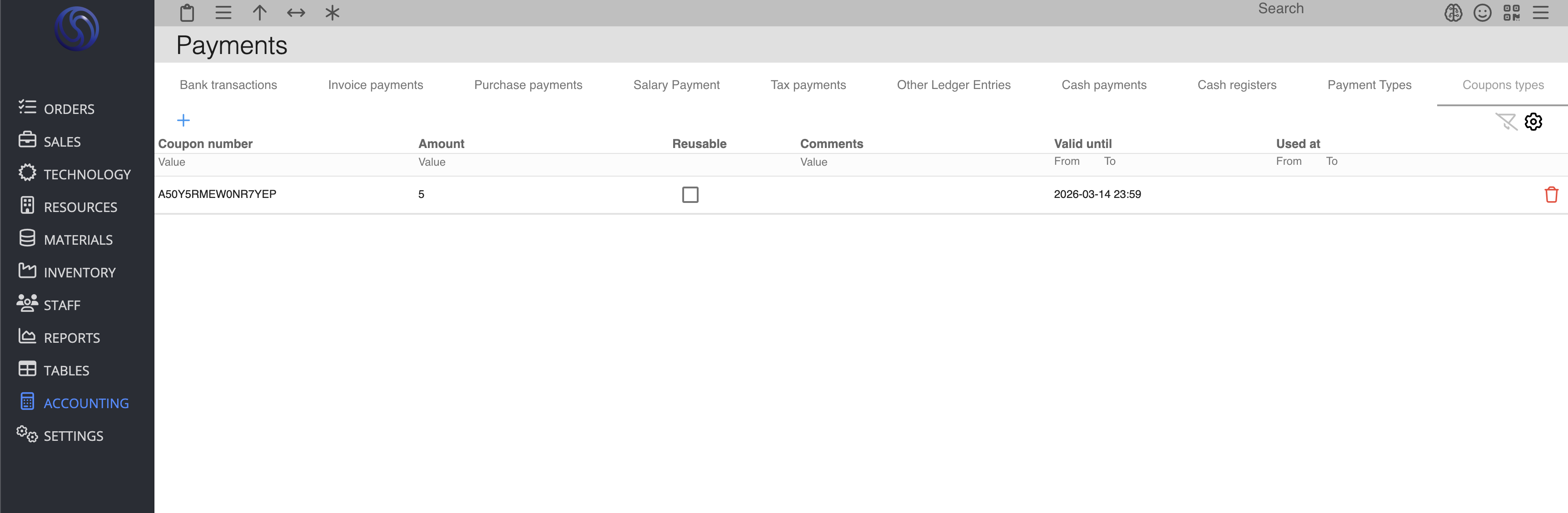Viewport: 1568px width, 513px height.
Task: Open the QR code scanner icon
Action: tap(1511, 13)
